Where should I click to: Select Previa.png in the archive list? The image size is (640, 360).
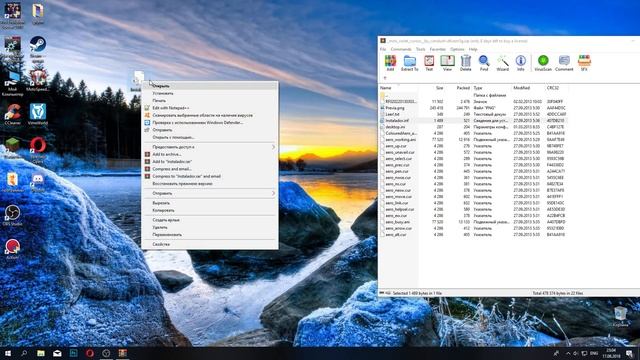coord(395,108)
